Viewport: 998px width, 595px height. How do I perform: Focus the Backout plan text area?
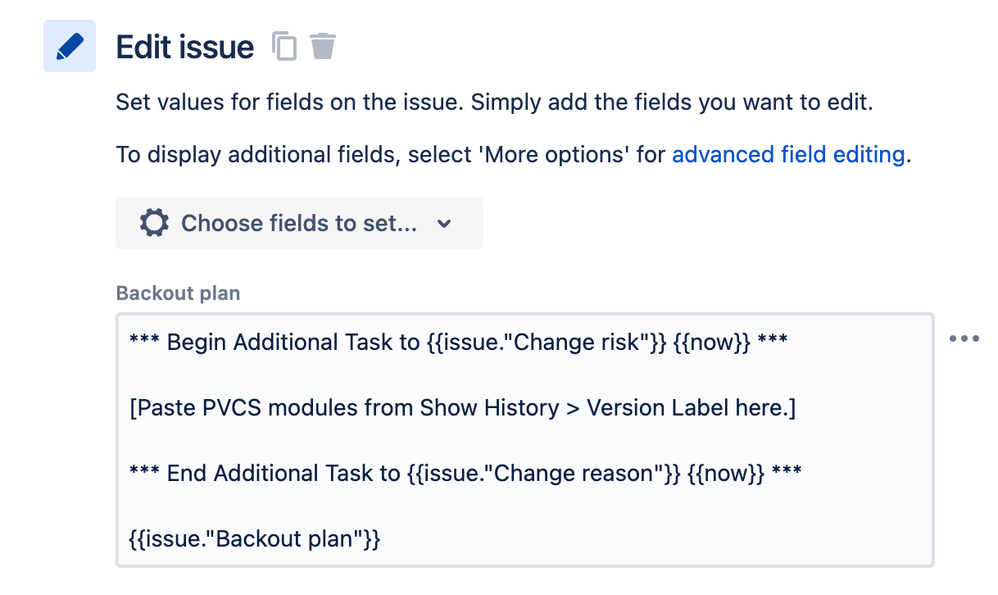(x=525, y=440)
